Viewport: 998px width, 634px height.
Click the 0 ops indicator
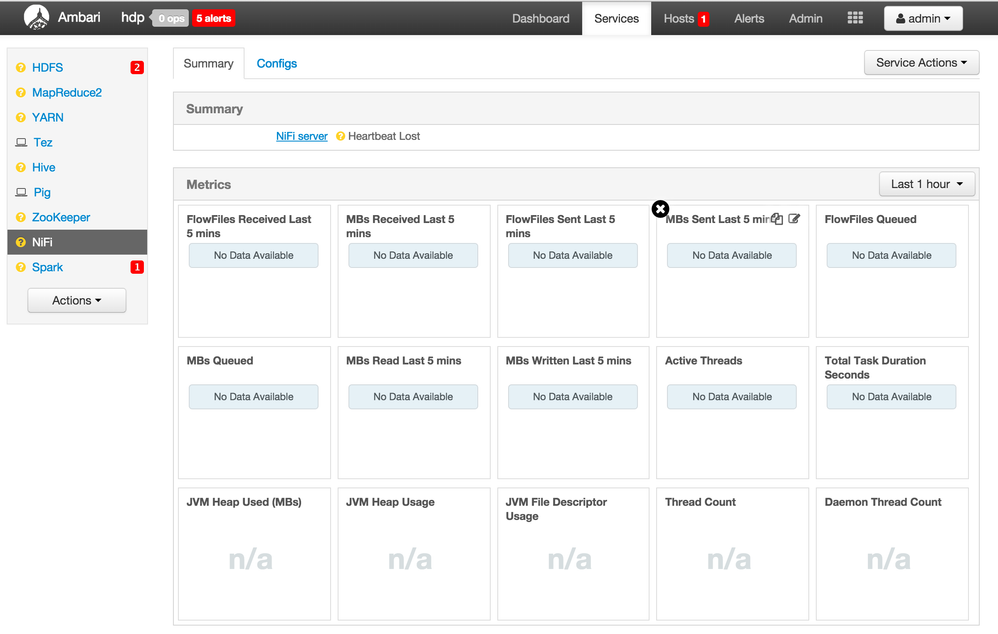[x=171, y=18]
